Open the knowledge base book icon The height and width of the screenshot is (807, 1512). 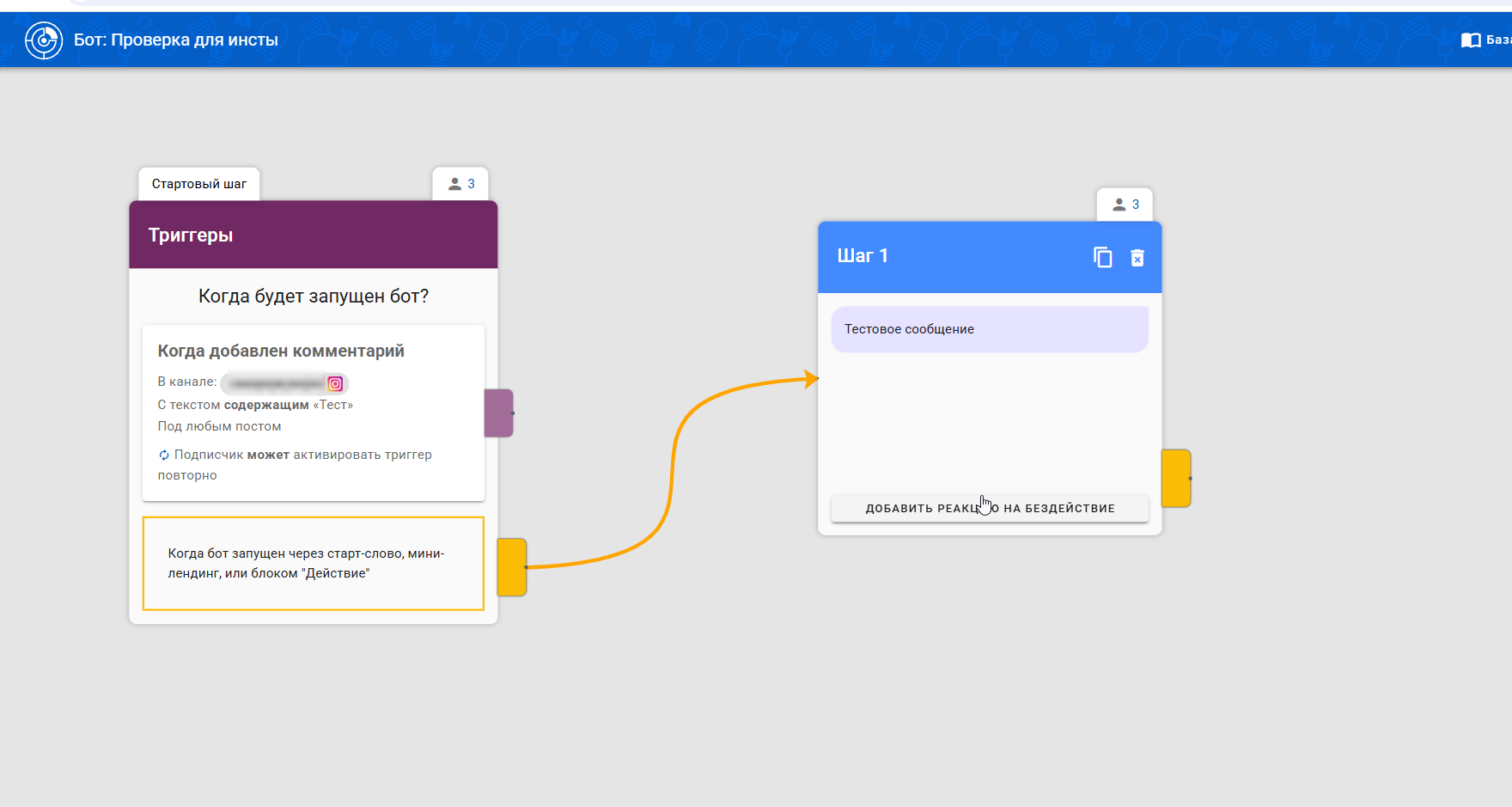pyautogui.click(x=1471, y=40)
